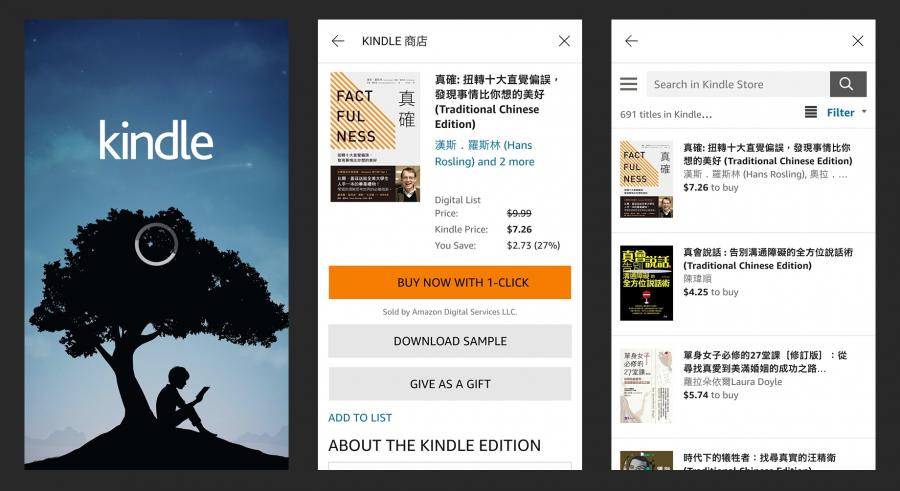Open the 真會說話 $4.25 result title
The image size is (900, 491).
tap(768, 258)
